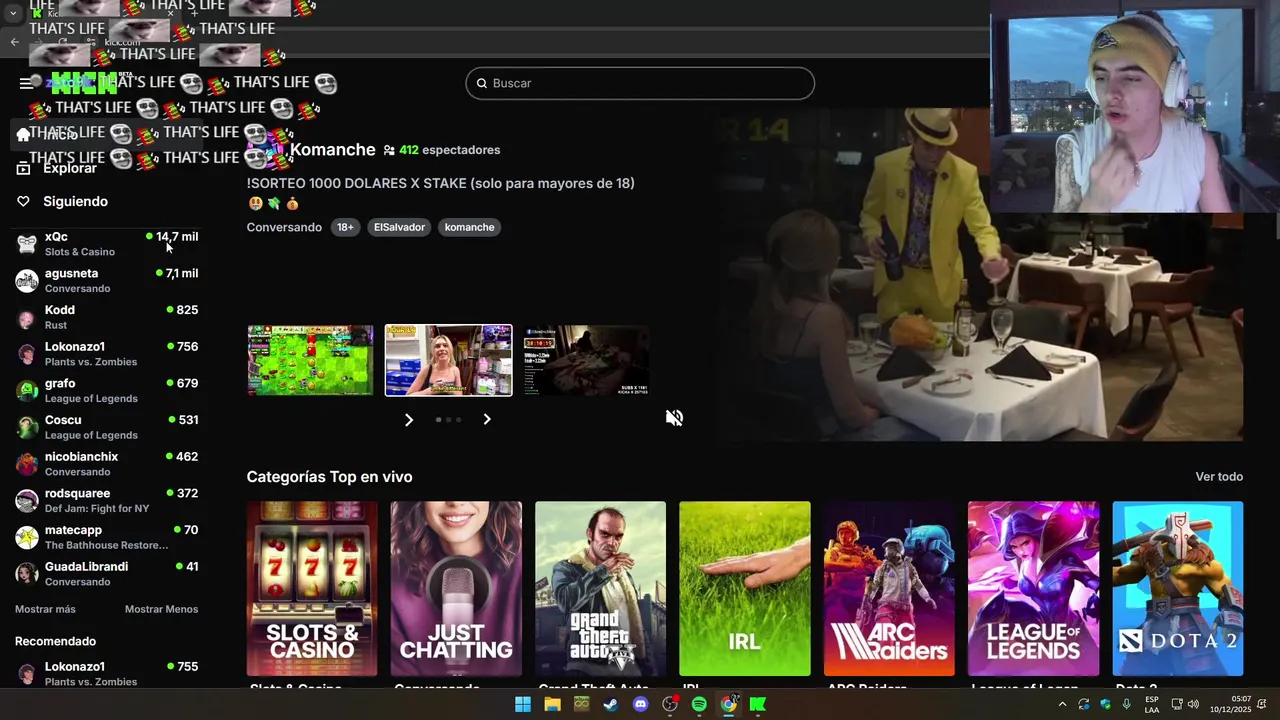
Task: Launch Steam from taskbar
Action: click(611, 704)
